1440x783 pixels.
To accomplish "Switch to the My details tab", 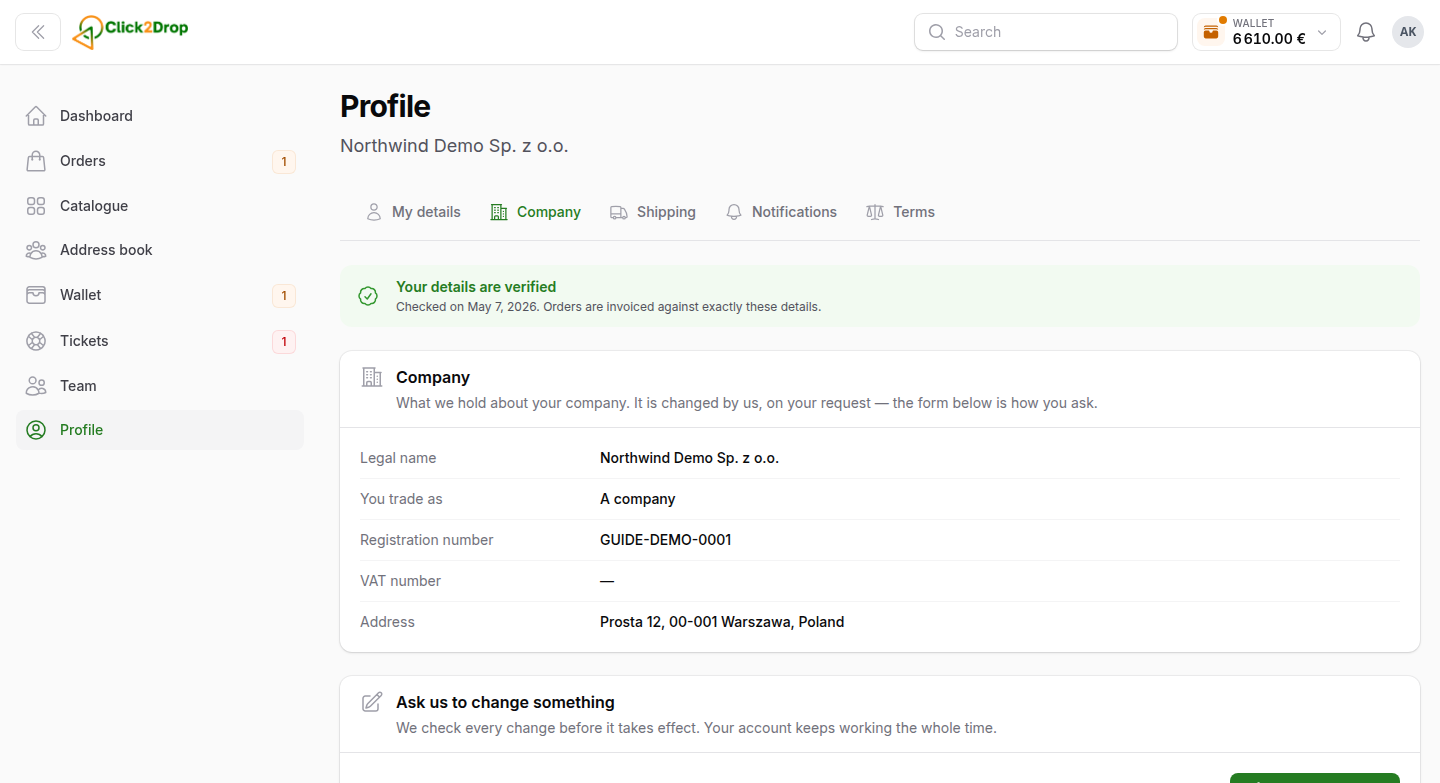I will [413, 212].
